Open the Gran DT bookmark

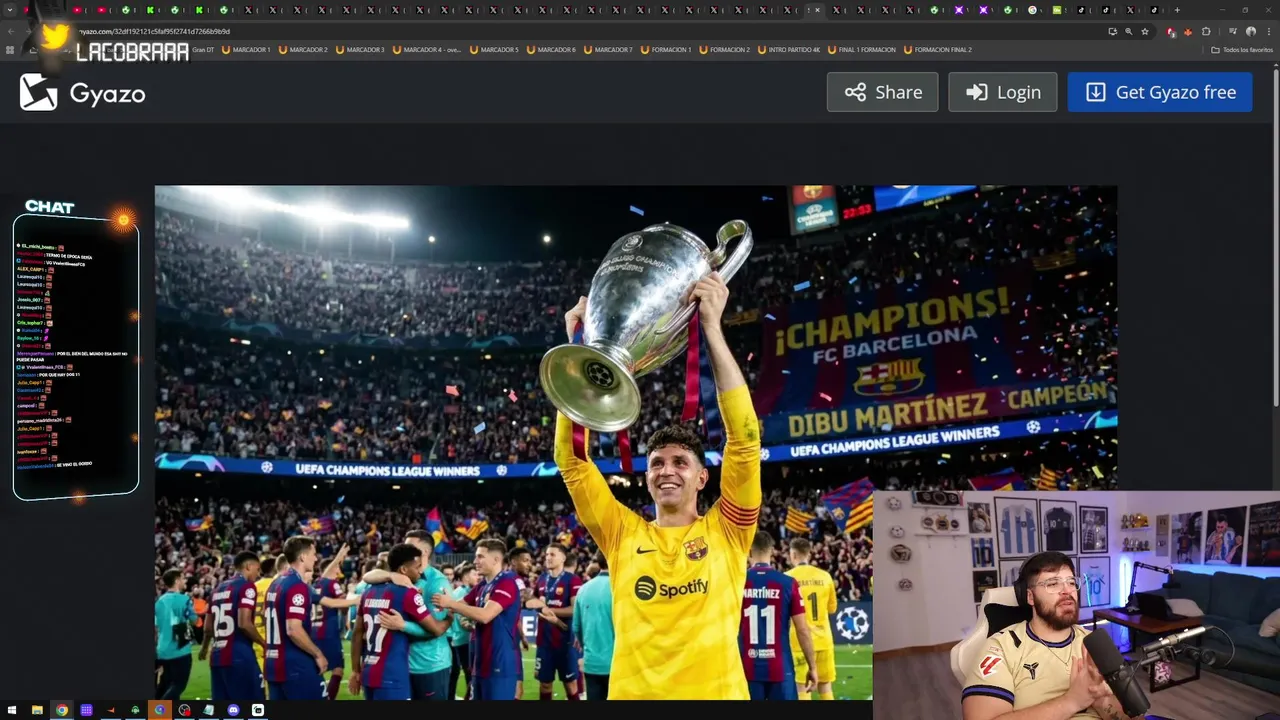tap(203, 49)
